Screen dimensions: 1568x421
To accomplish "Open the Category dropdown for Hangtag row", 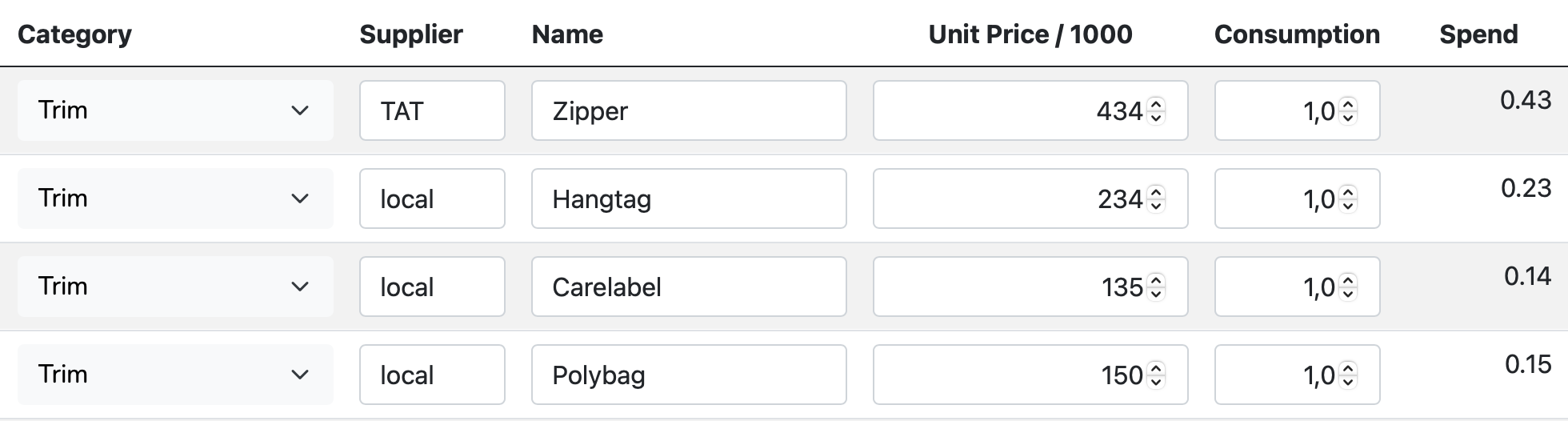I will (175, 198).
